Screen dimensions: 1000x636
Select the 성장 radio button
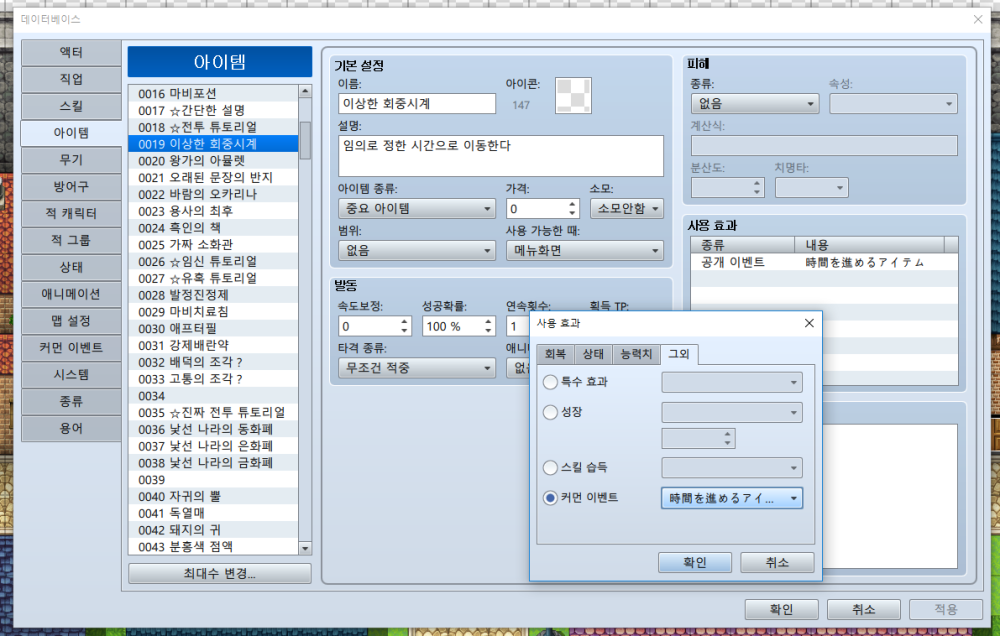(551, 411)
